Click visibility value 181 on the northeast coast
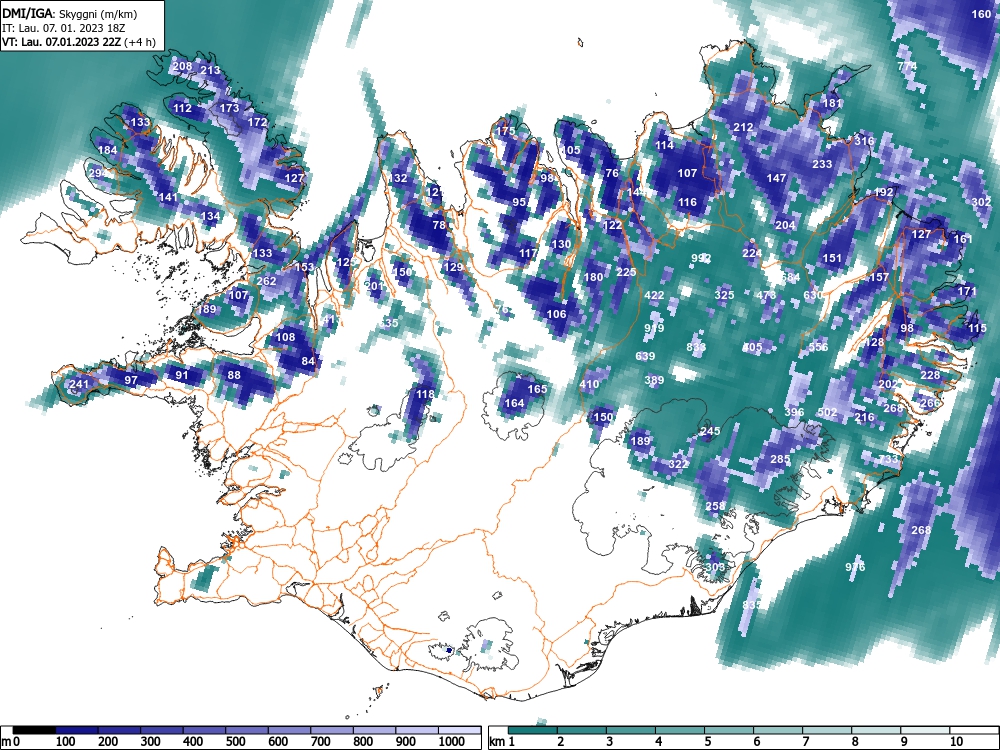The image size is (1000, 750). 833,103
